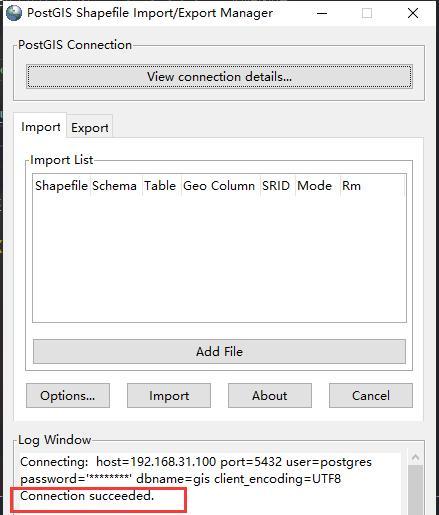Select the Table column header
This screenshot has width=439, height=515.
point(160,186)
